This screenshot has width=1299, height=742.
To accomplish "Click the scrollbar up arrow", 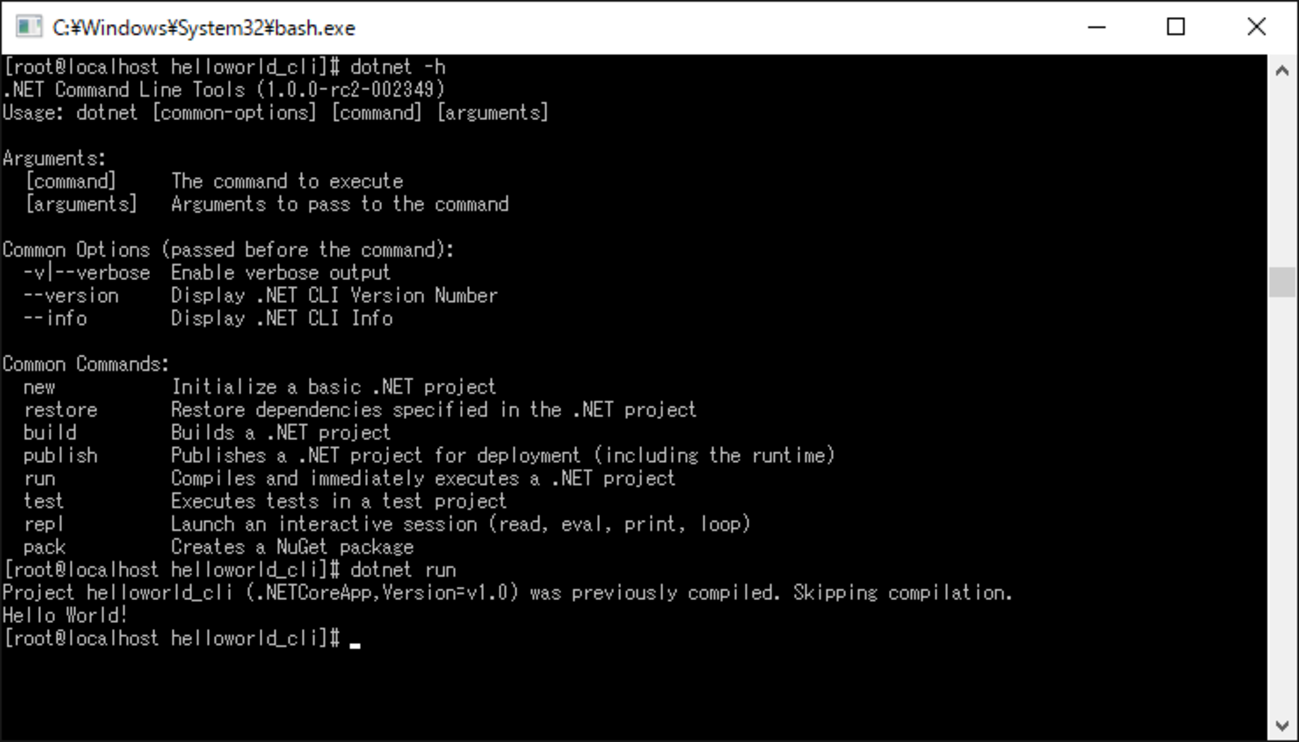I will (1282, 70).
